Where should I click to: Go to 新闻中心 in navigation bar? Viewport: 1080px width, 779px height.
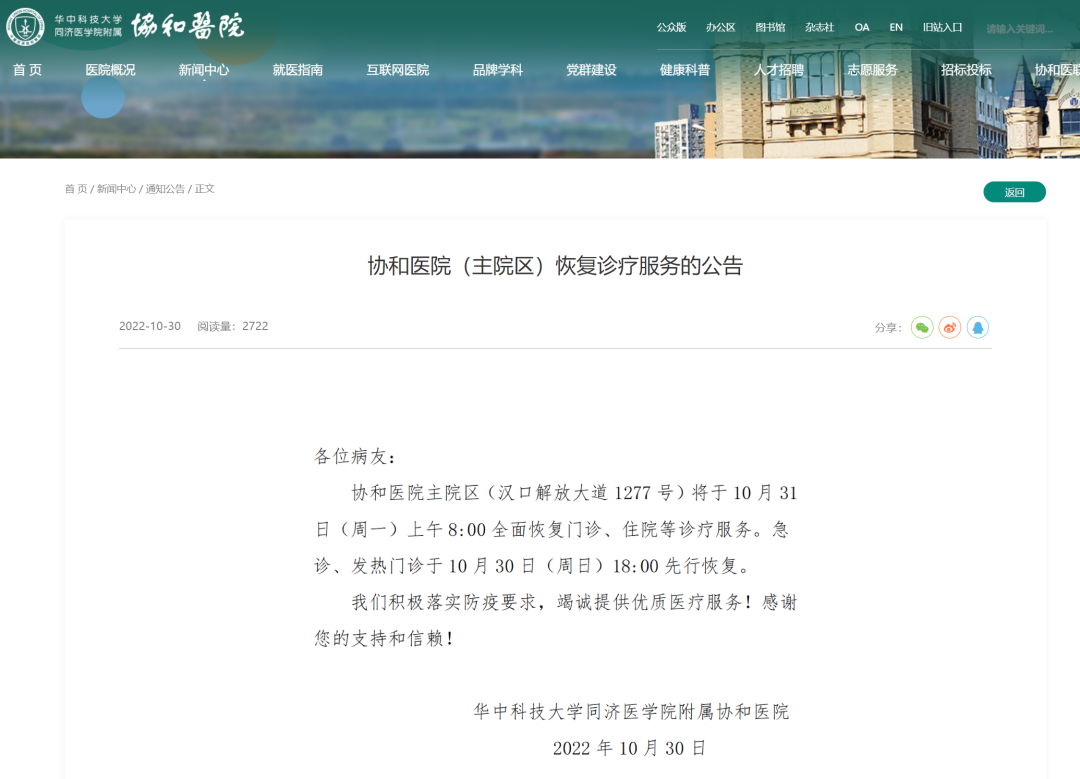[204, 70]
